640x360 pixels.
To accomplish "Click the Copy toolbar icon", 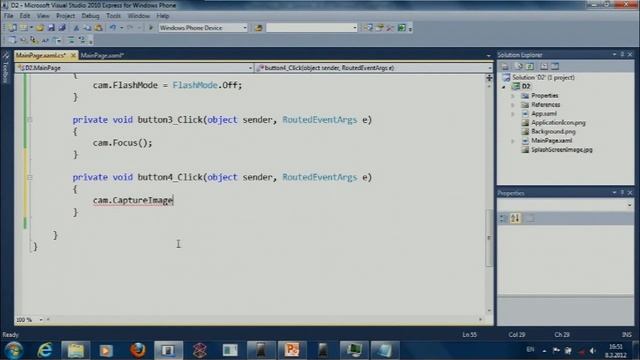I will pos(87,28).
